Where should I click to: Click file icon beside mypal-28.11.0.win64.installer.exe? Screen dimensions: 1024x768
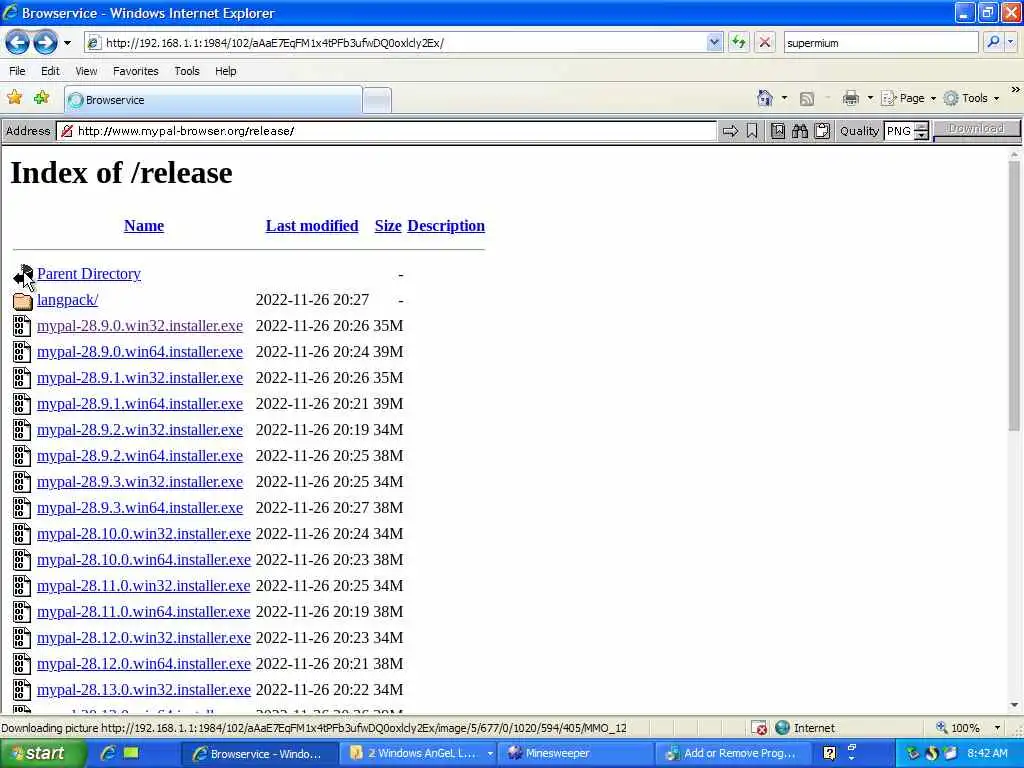[x=22, y=612]
